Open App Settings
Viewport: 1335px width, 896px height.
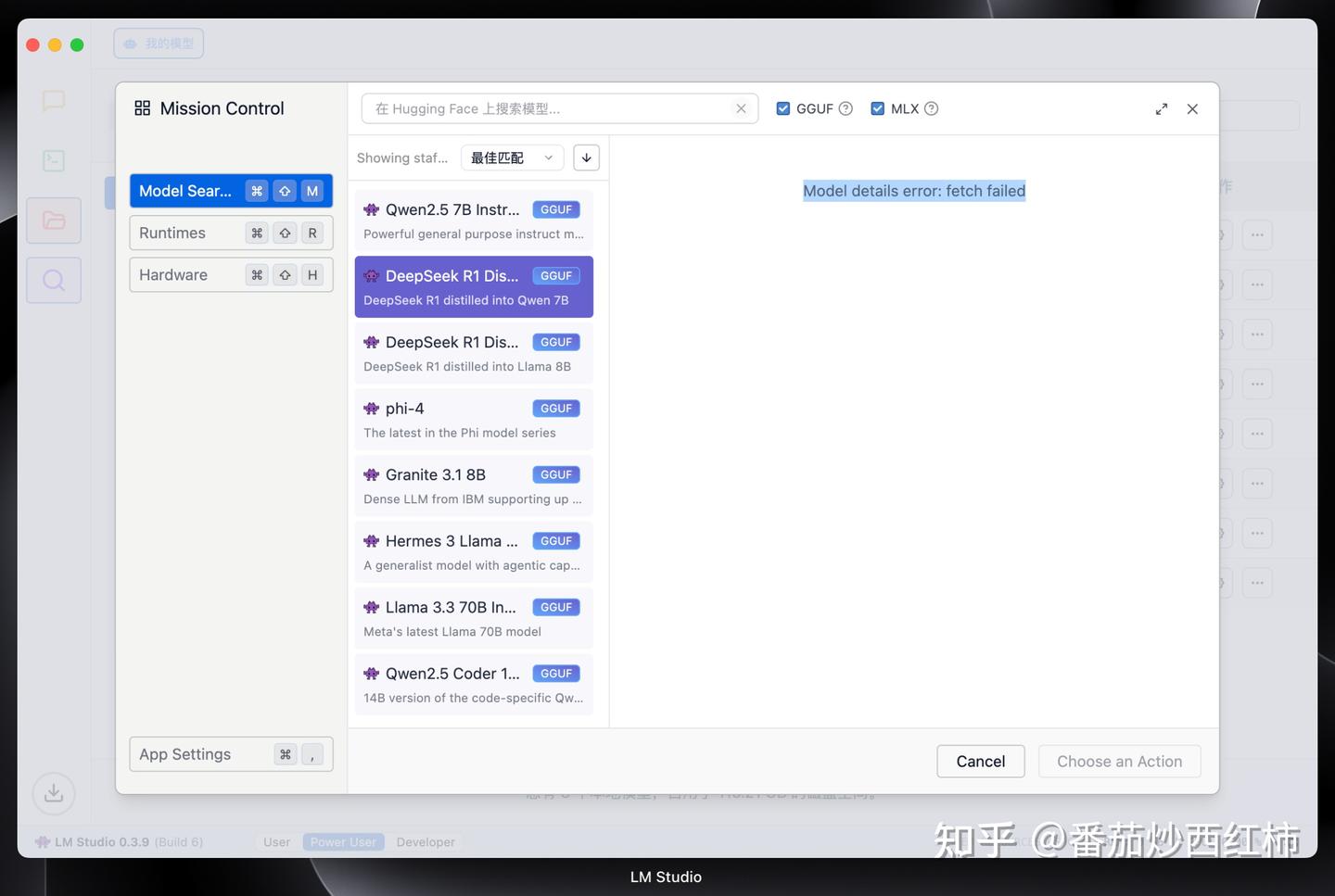[231, 754]
